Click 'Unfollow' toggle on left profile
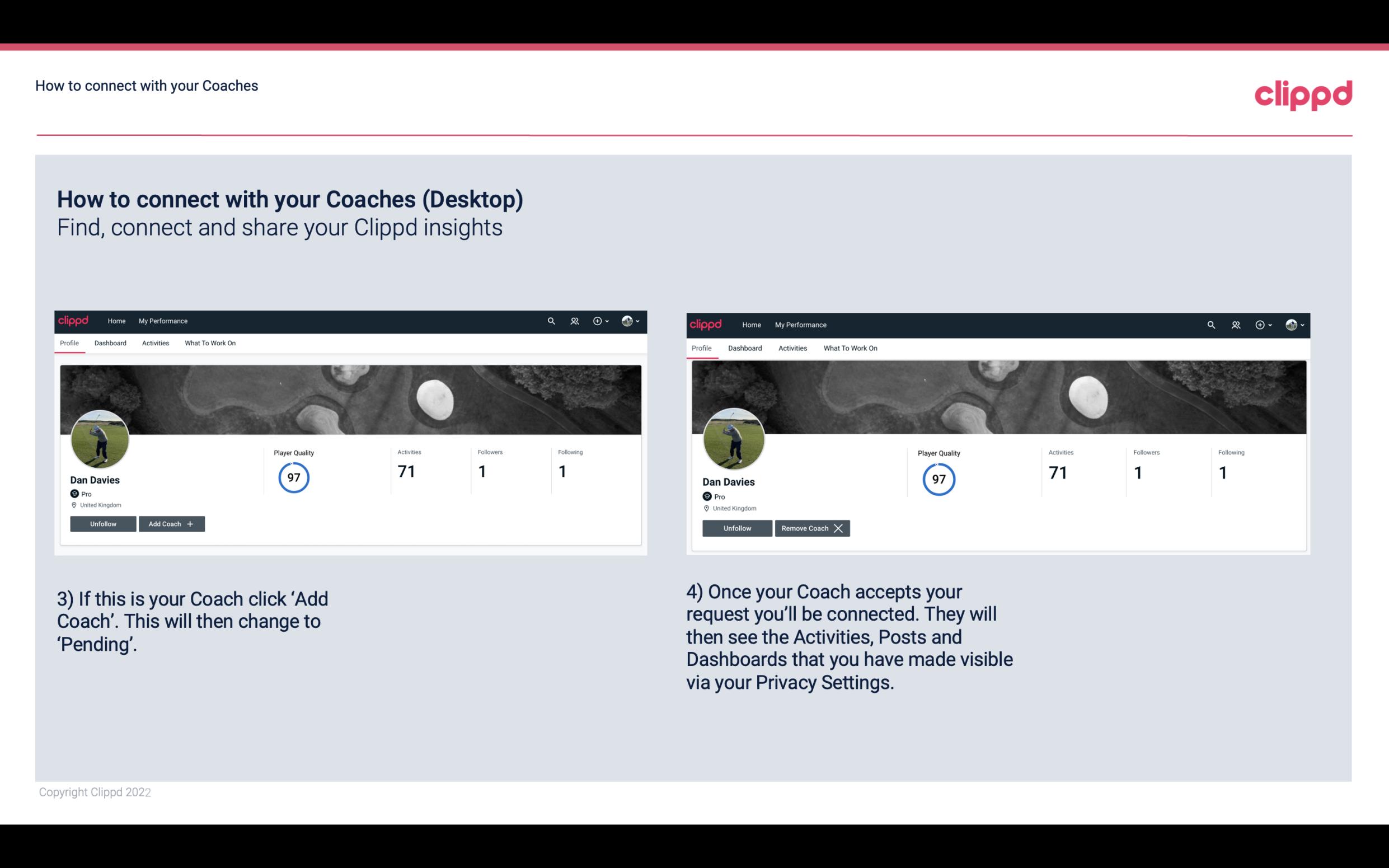This screenshot has height=868, width=1389. [x=104, y=524]
